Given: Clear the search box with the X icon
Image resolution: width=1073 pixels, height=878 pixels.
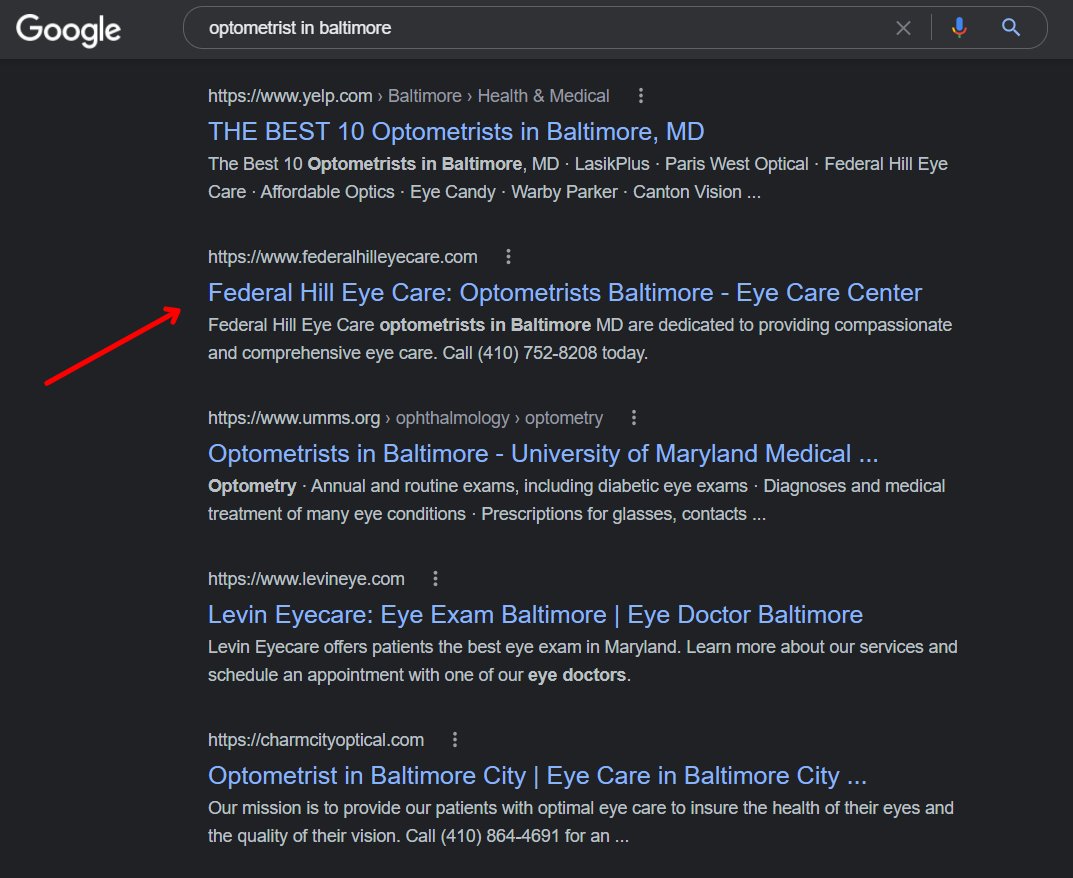Looking at the screenshot, I should point(903,28).
